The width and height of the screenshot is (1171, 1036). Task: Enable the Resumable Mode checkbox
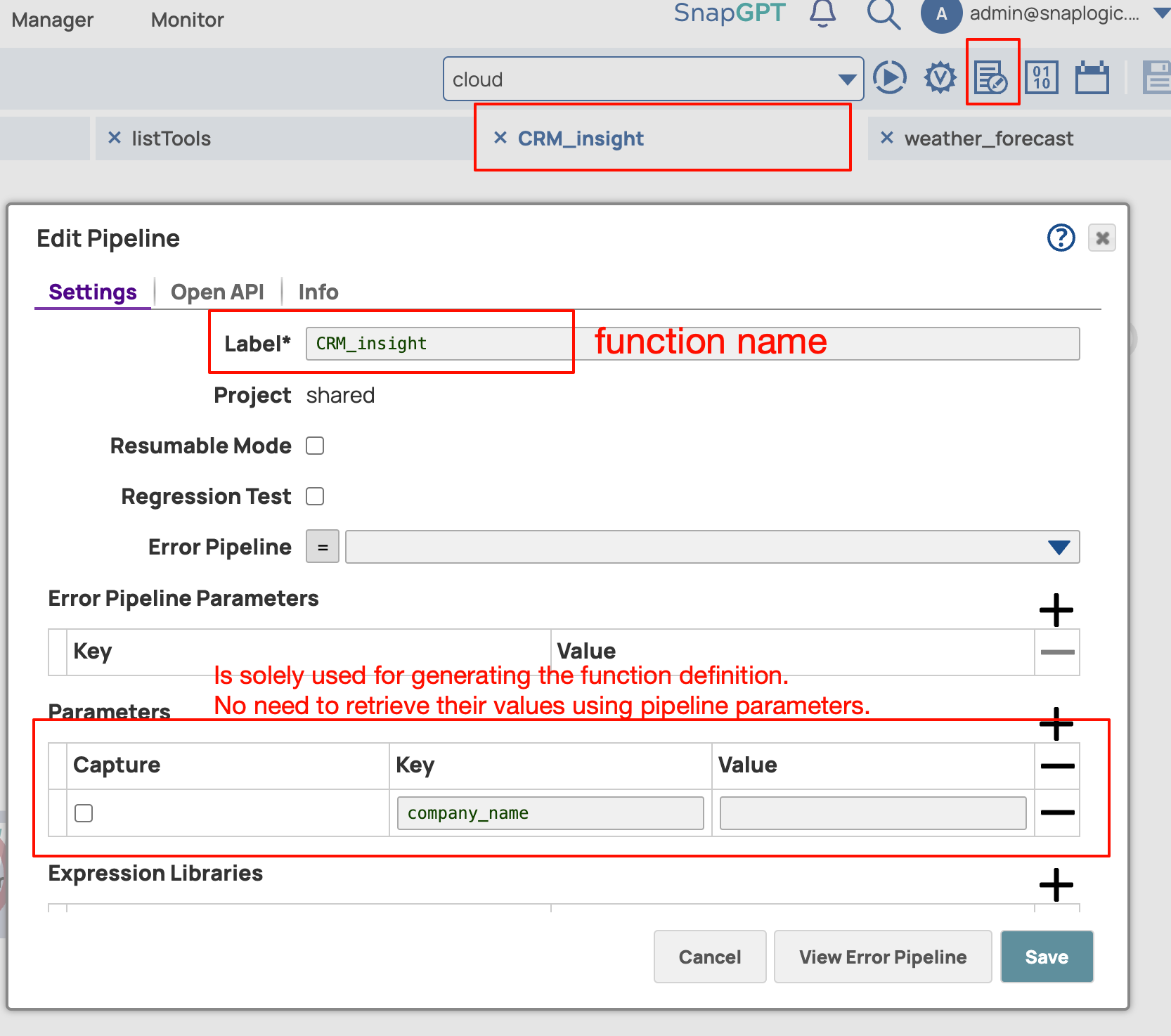tap(315, 446)
